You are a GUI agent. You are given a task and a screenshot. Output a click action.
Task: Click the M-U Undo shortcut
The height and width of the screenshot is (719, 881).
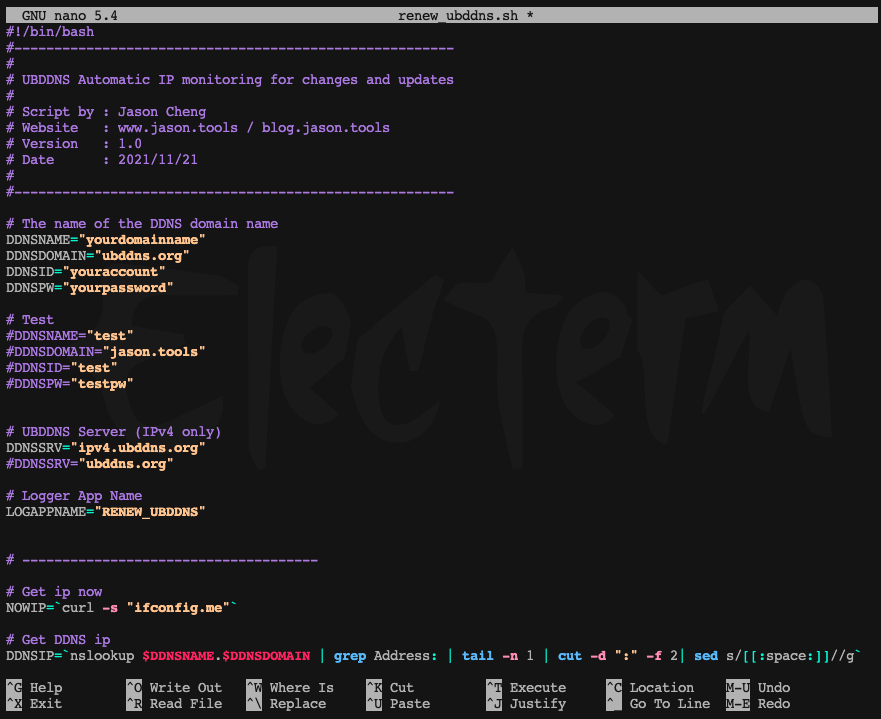pos(758,688)
